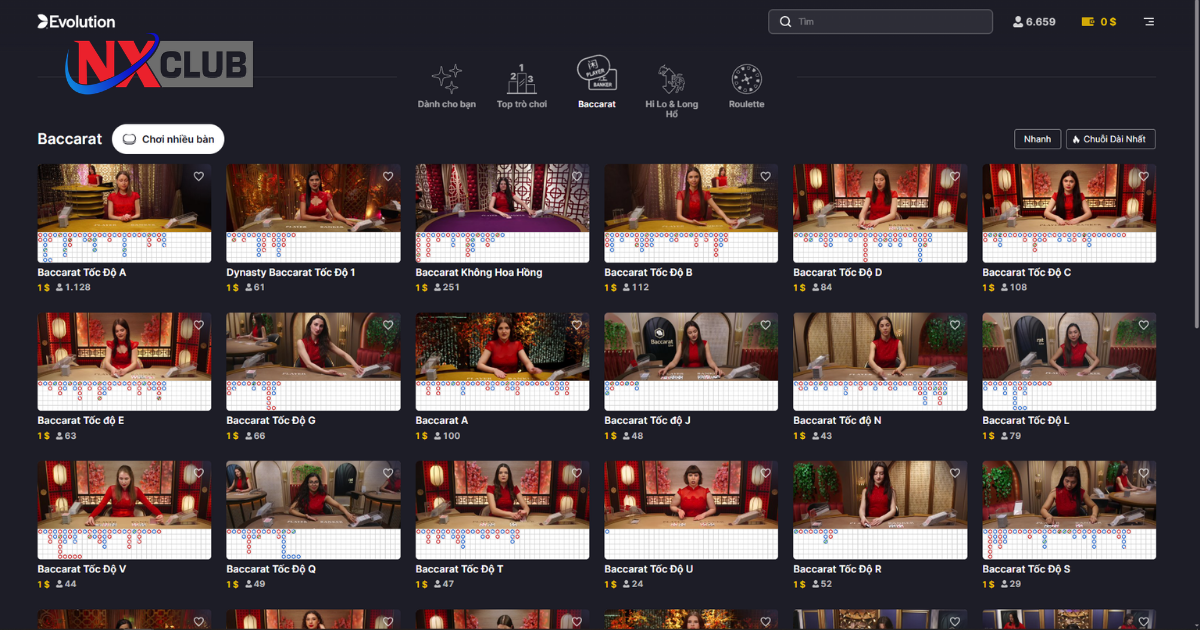Favorite Baccarat Tốc Độ V heart icon
Viewport: 1200px width, 630px height.
[x=199, y=473]
